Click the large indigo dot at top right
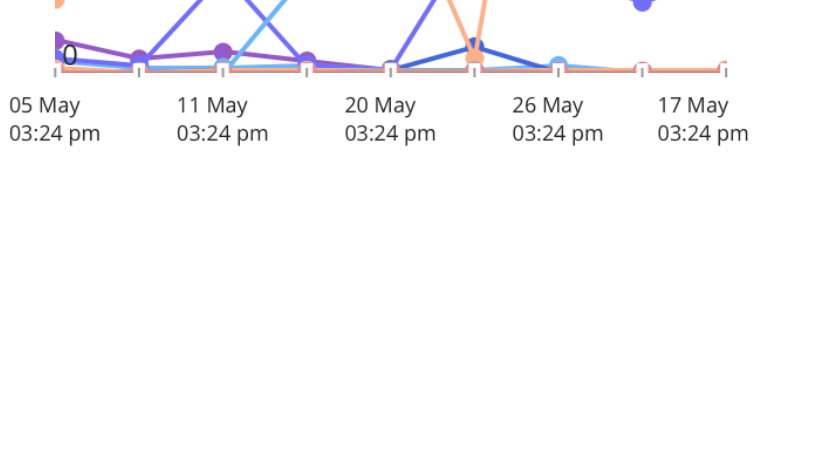Screen dimensions: 819x460 pyautogui.click(x=642, y=3)
